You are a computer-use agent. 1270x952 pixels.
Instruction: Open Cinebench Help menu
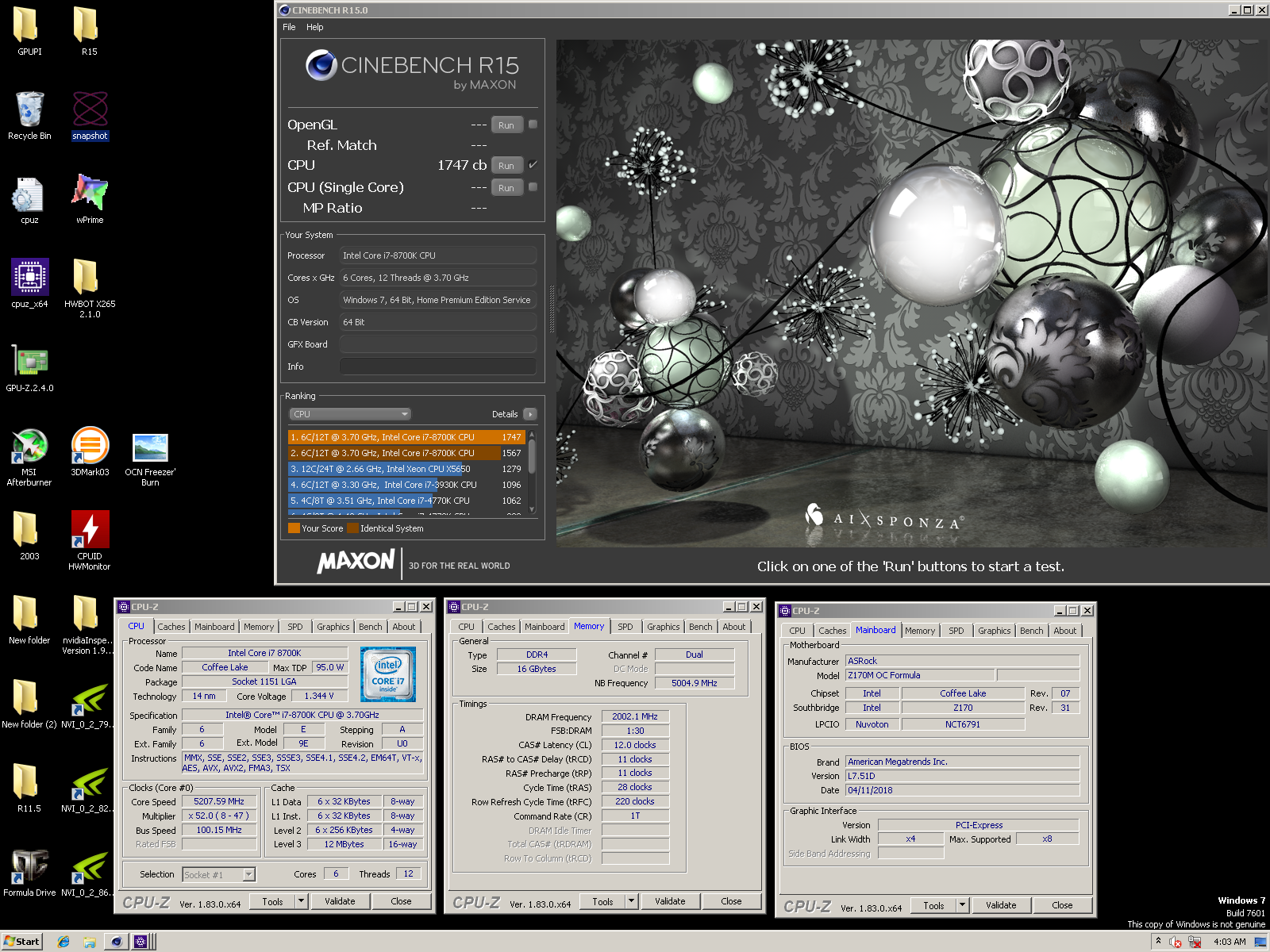pyautogui.click(x=315, y=27)
